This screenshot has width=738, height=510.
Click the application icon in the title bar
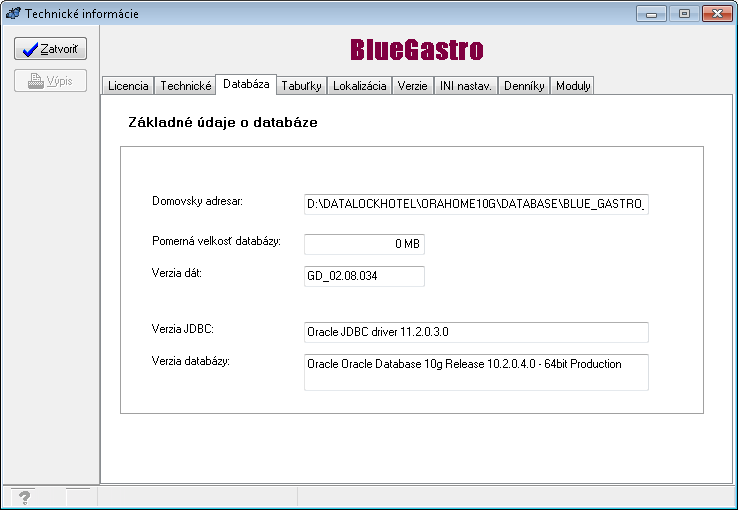(13, 13)
